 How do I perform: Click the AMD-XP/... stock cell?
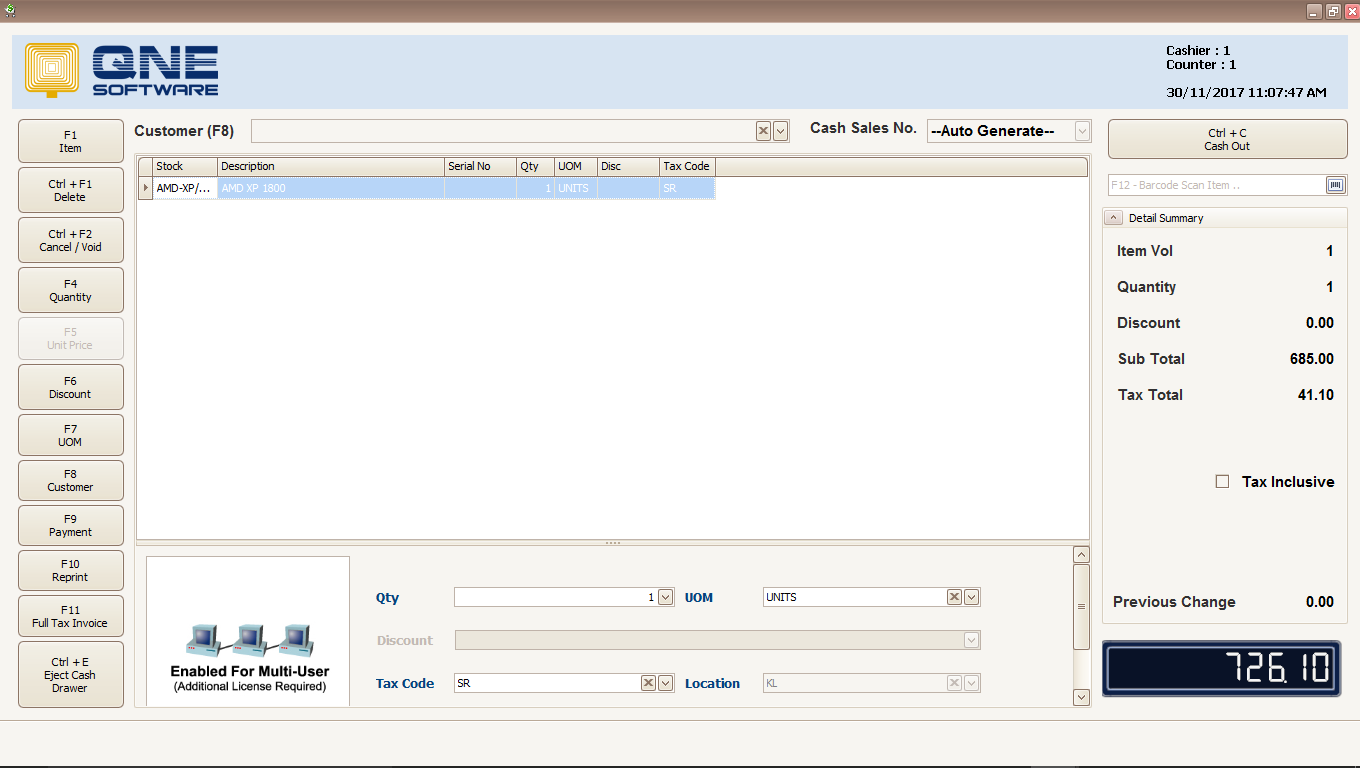pyautogui.click(x=185, y=188)
